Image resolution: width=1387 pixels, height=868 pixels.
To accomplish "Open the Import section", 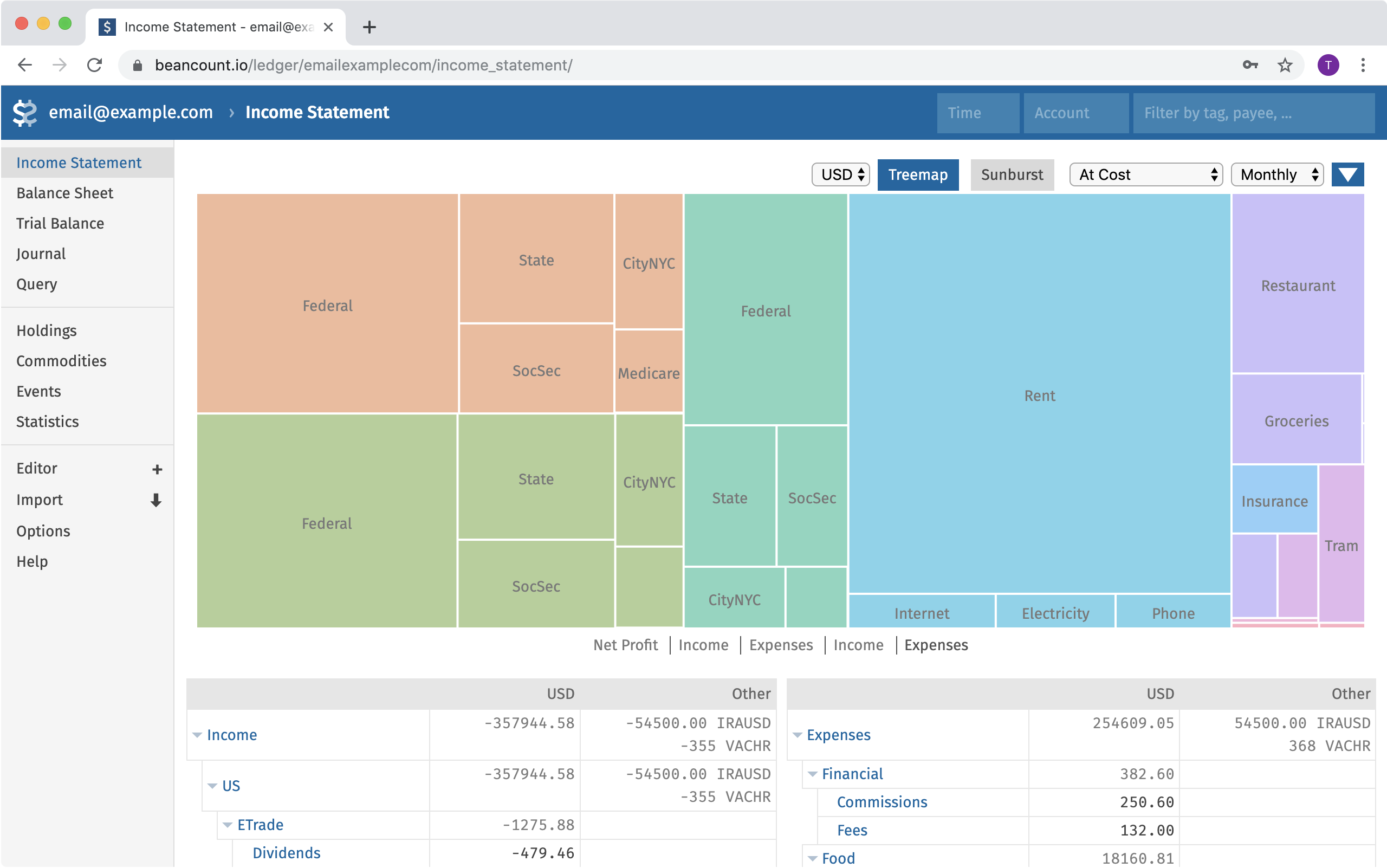I will 40,499.
